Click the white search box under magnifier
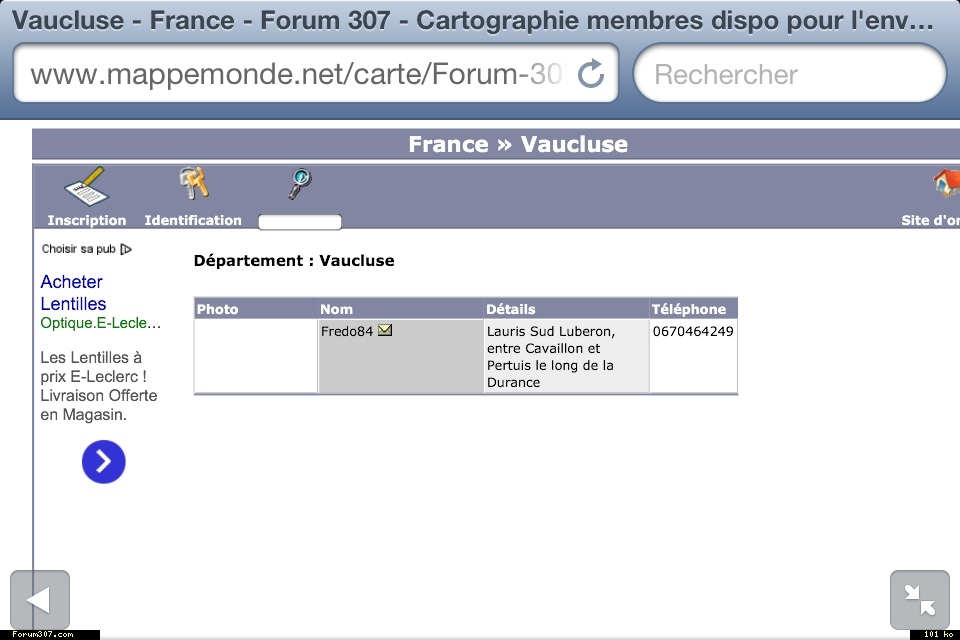 coord(300,222)
